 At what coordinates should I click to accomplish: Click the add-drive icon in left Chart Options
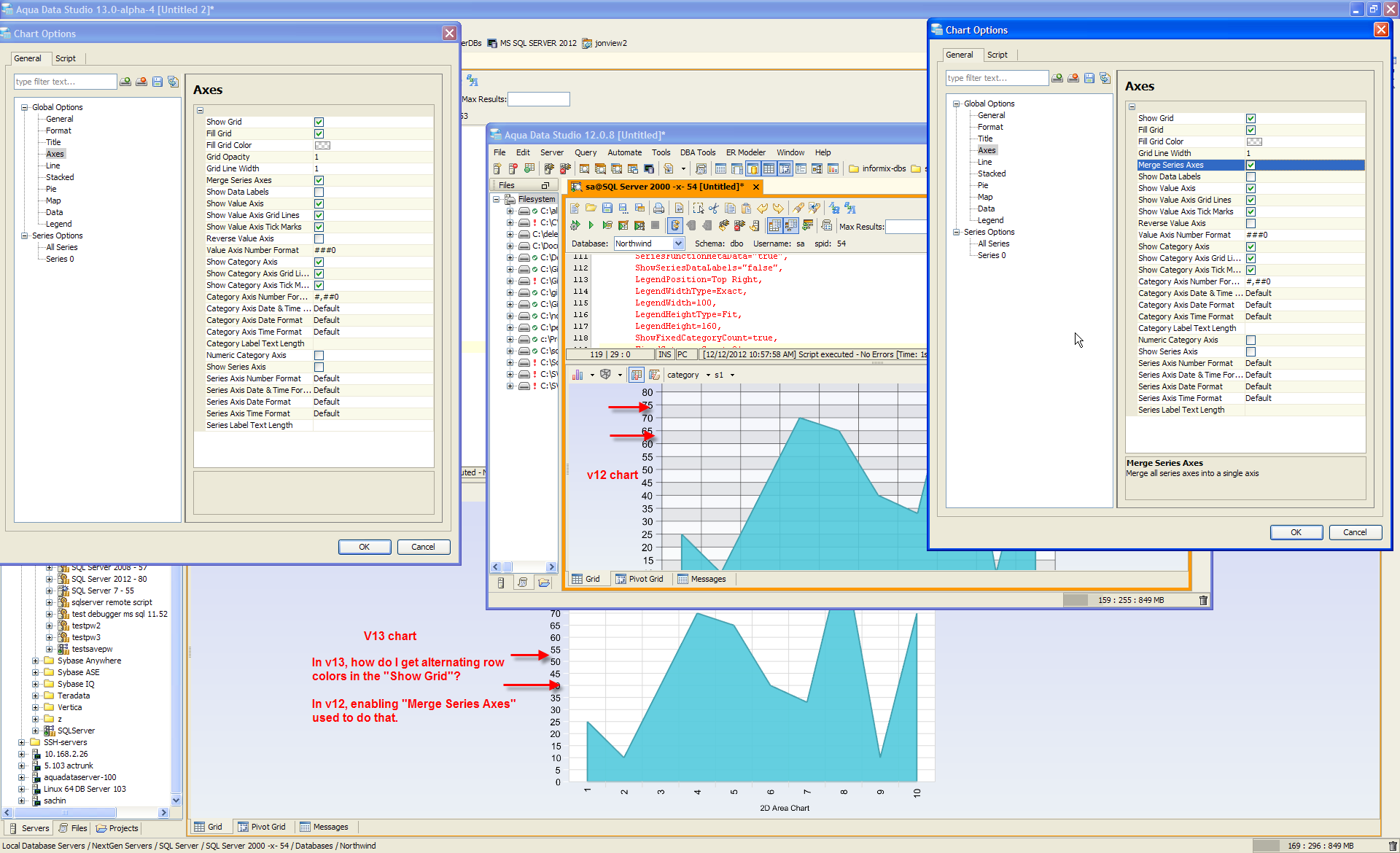click(125, 82)
